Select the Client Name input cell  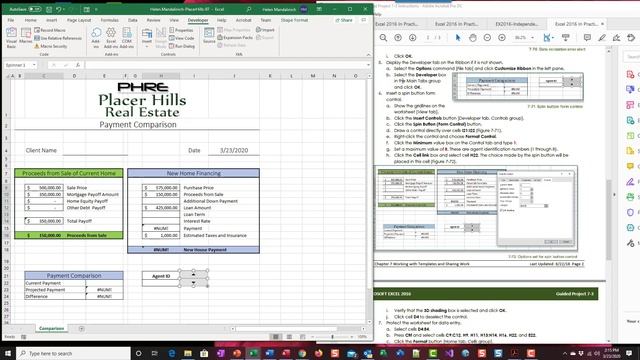95,150
